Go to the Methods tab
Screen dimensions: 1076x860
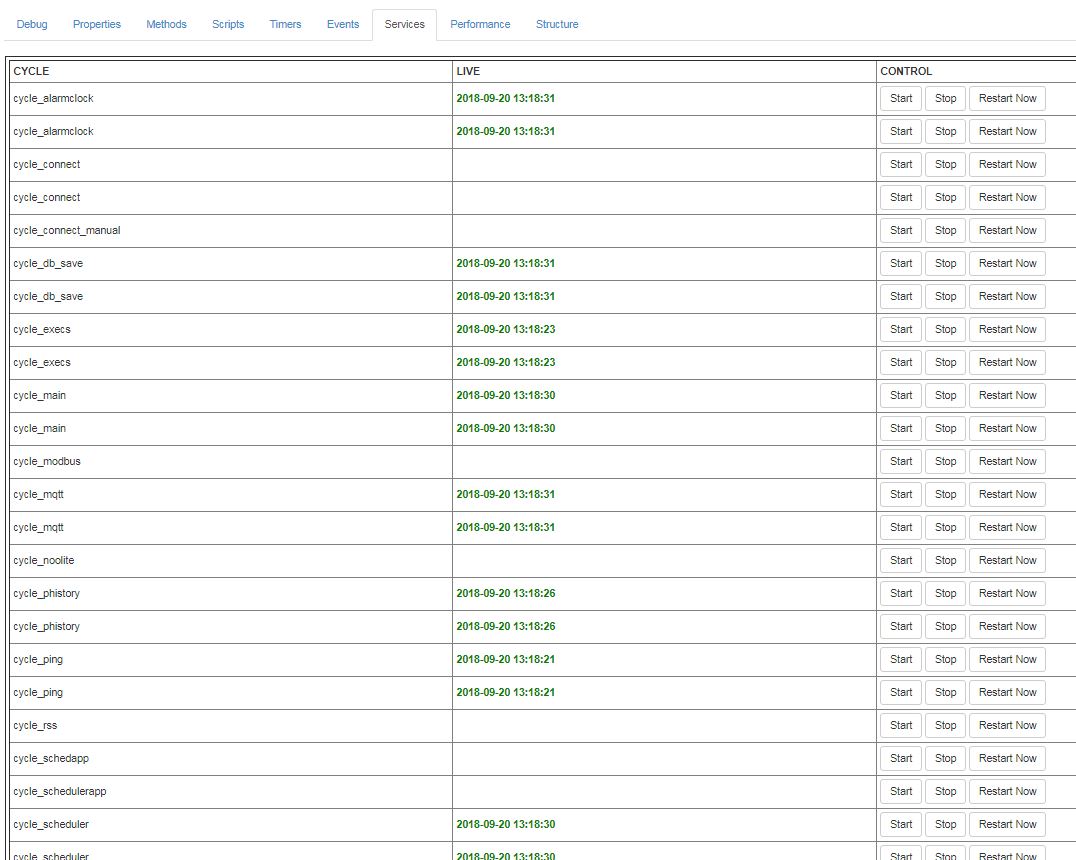click(x=166, y=24)
